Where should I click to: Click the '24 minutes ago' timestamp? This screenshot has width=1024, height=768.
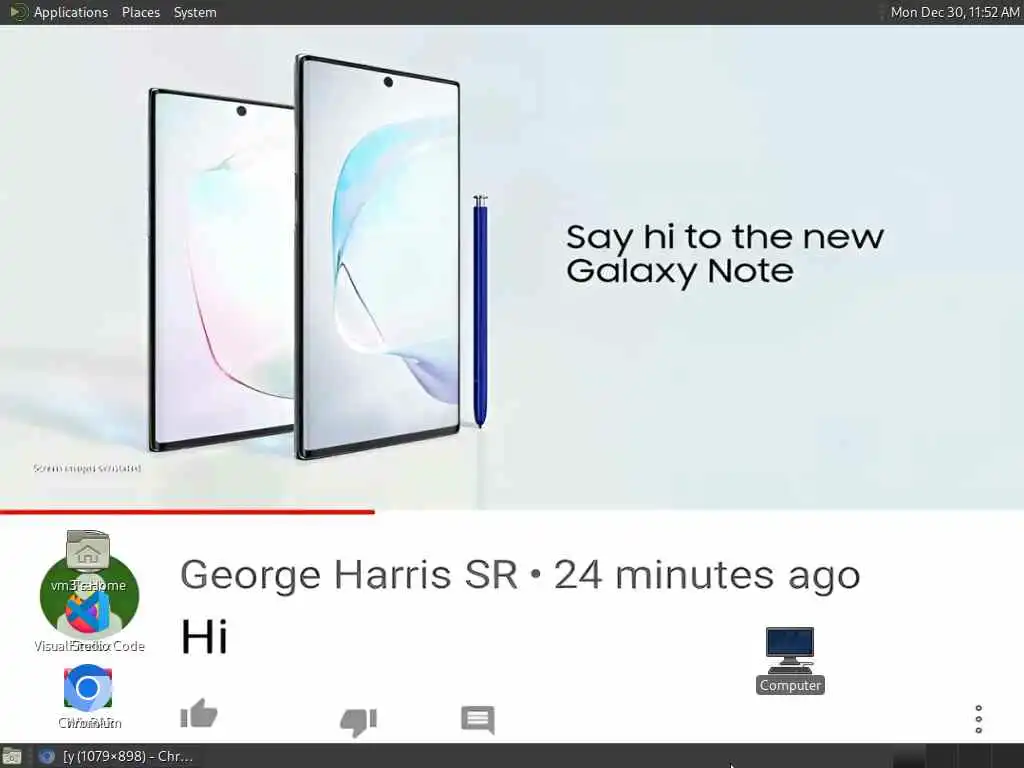click(707, 575)
